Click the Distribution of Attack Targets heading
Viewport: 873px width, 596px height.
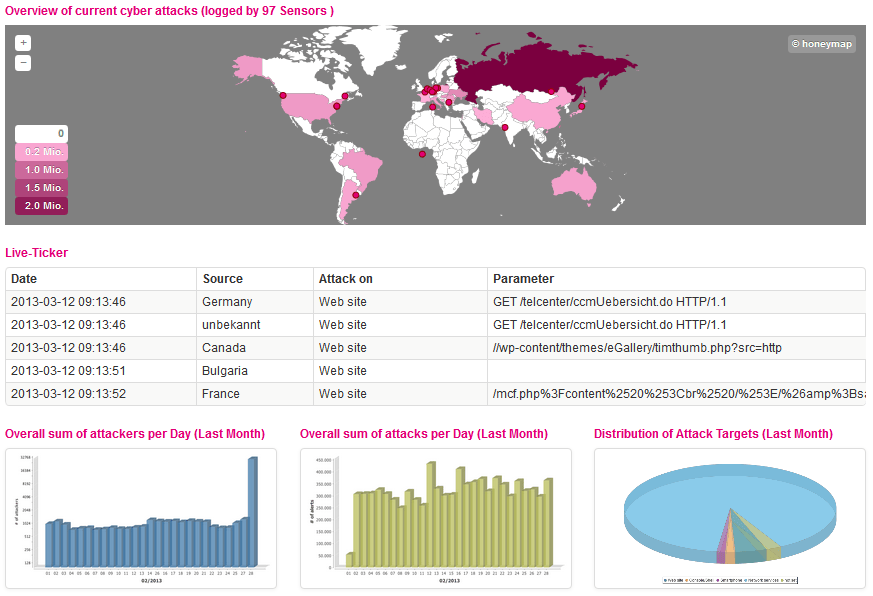pyautogui.click(x=713, y=434)
